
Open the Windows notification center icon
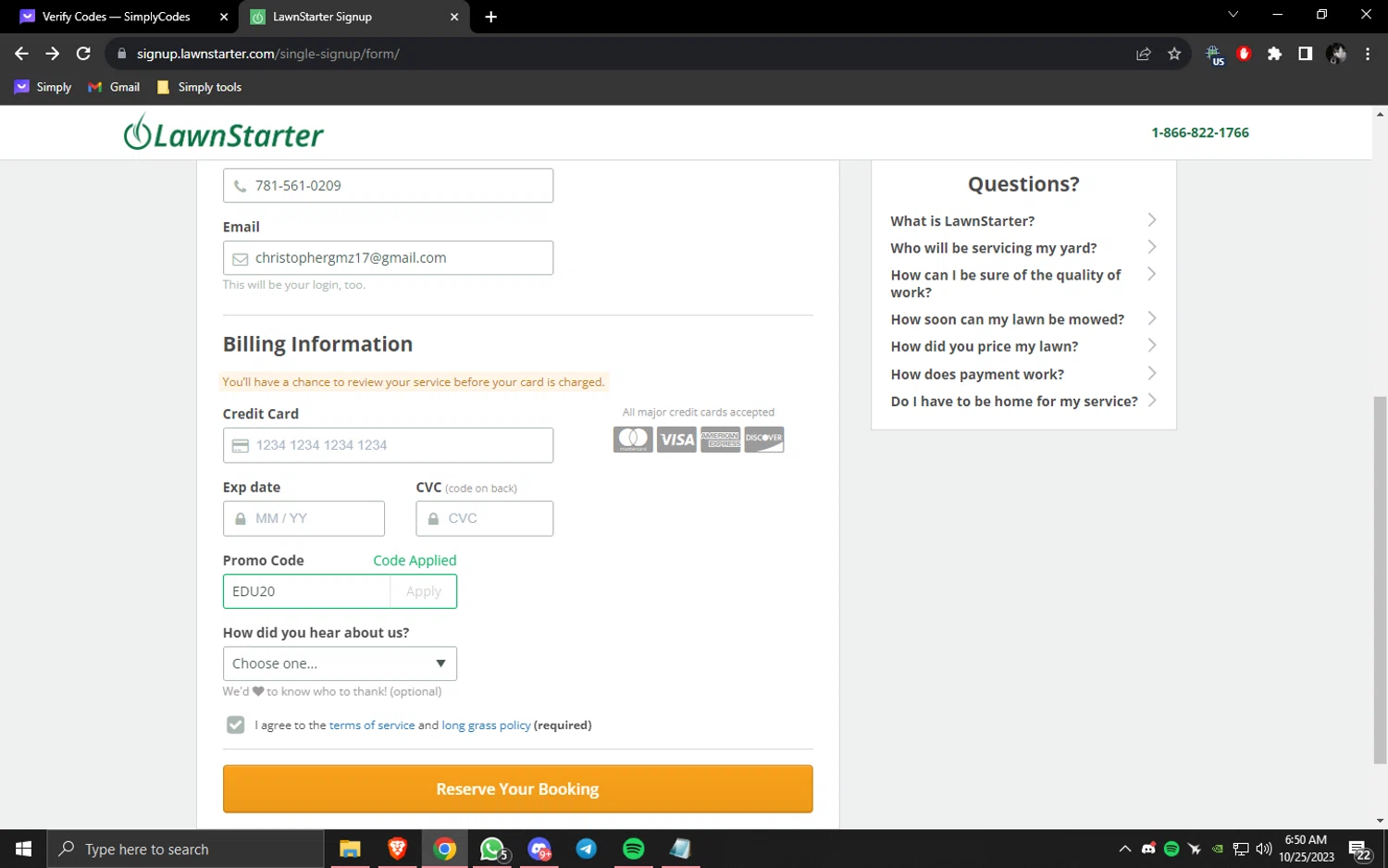point(1359,849)
